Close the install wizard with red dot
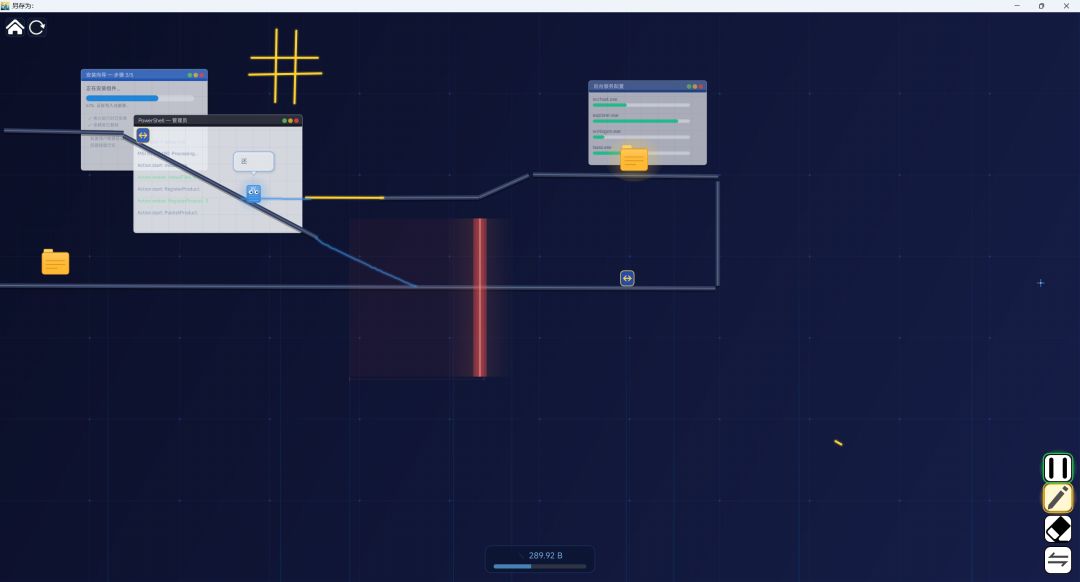Screen dimensions: 1080x582 pos(202,75)
